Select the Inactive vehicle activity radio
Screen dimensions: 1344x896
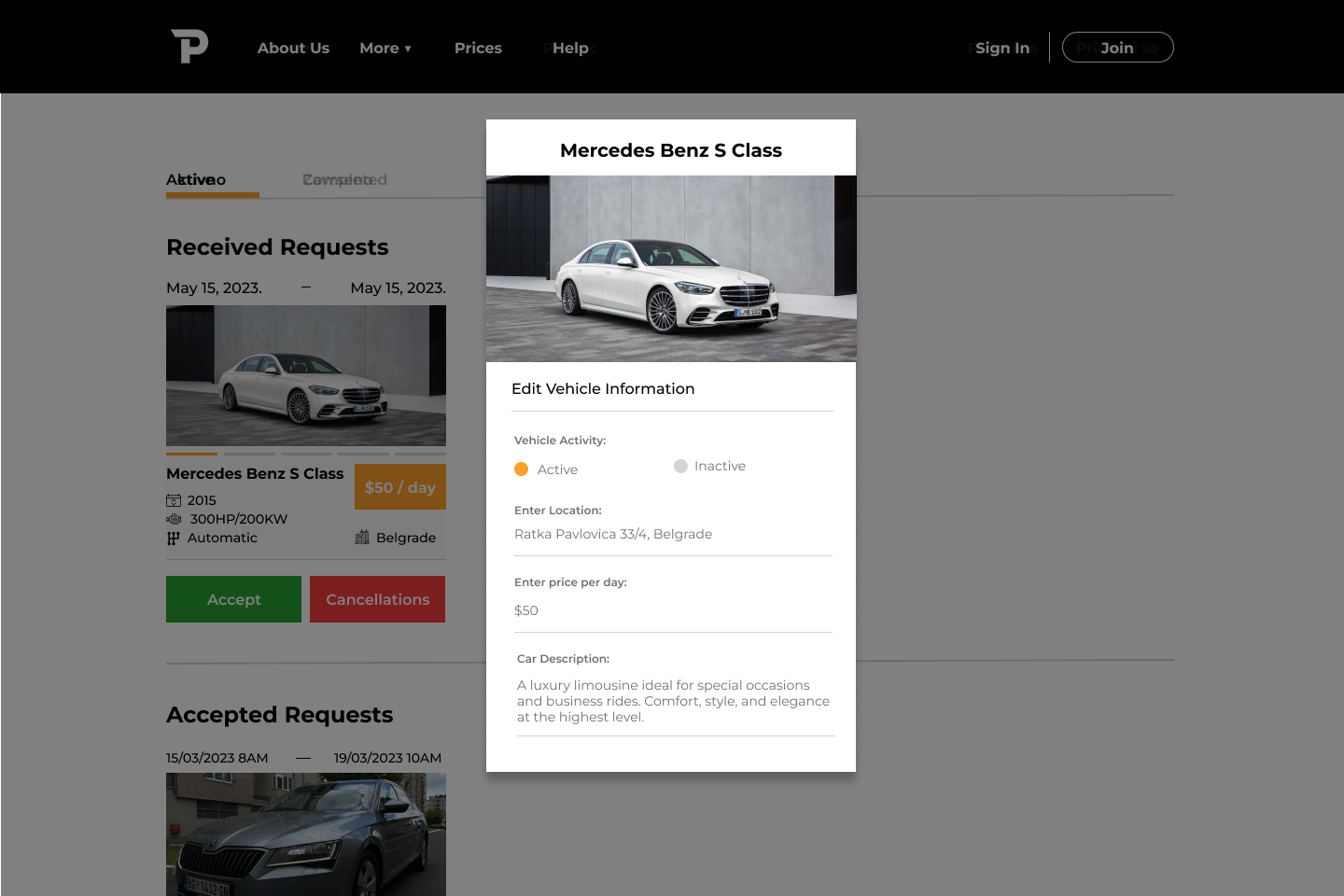[x=681, y=466]
